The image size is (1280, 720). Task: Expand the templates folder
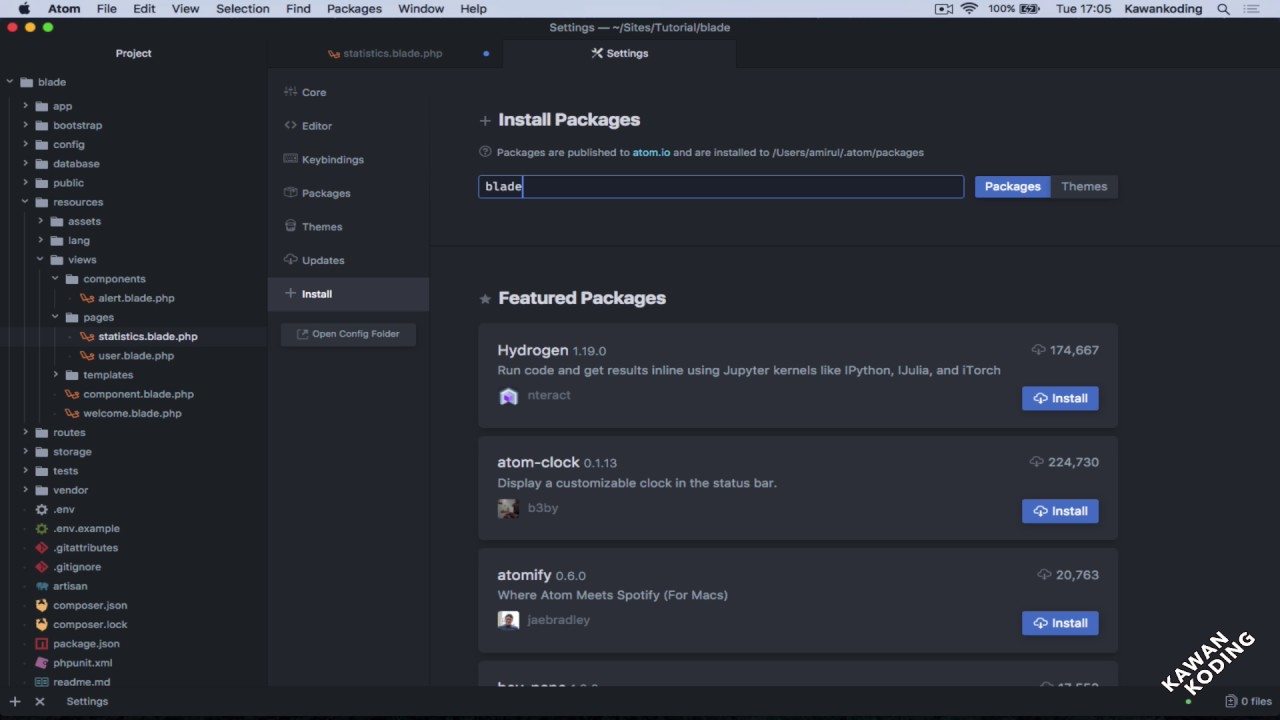click(55, 375)
